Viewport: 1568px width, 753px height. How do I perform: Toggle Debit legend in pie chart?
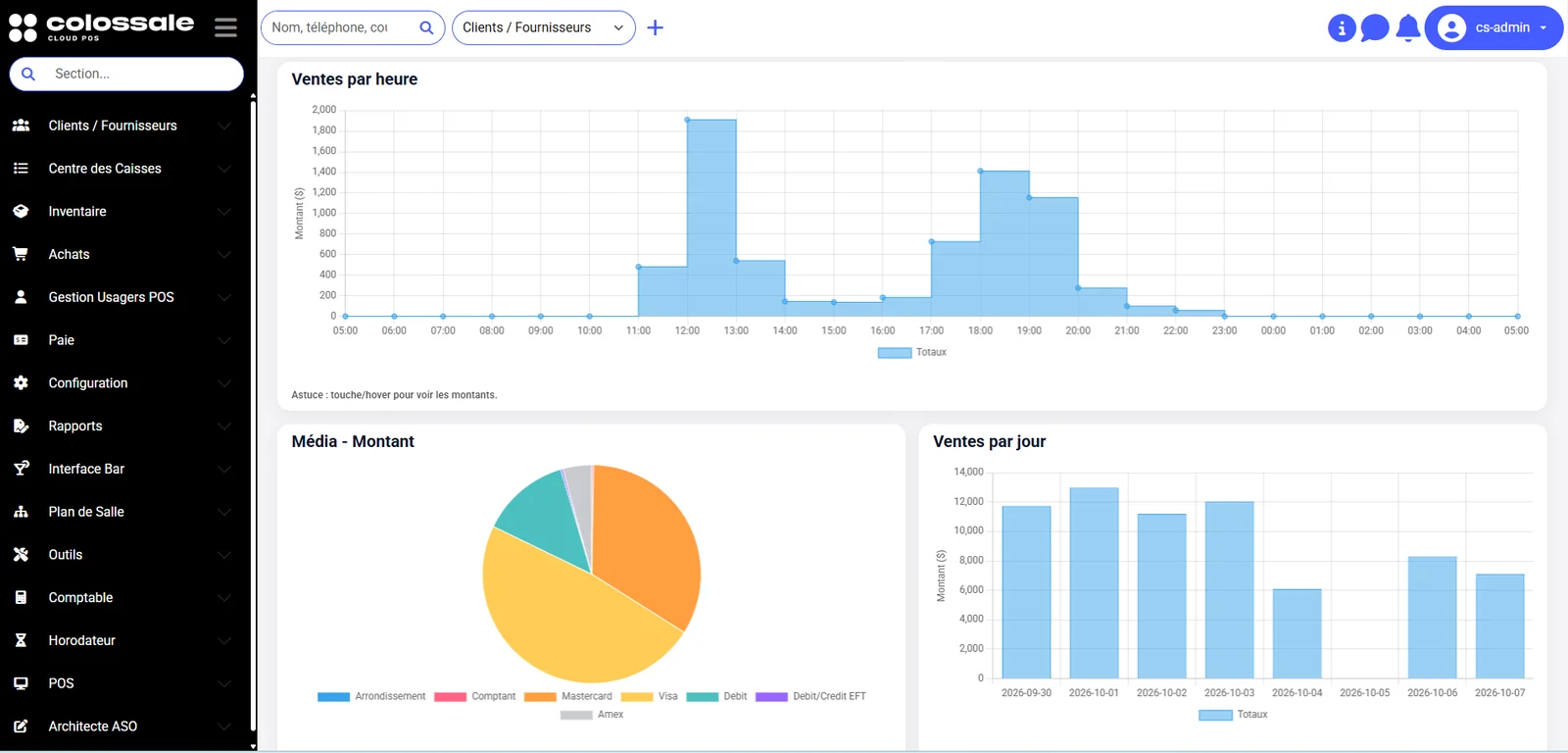pos(716,696)
